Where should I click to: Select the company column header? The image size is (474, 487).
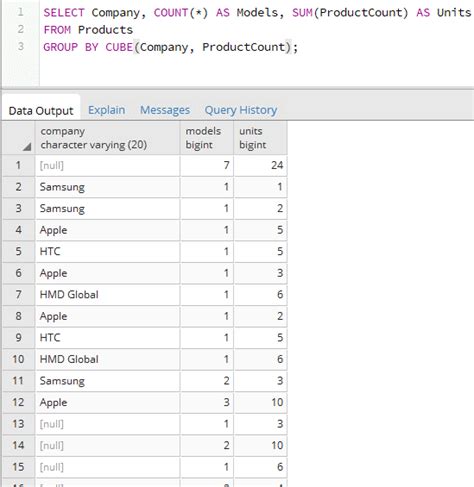(x=107, y=138)
